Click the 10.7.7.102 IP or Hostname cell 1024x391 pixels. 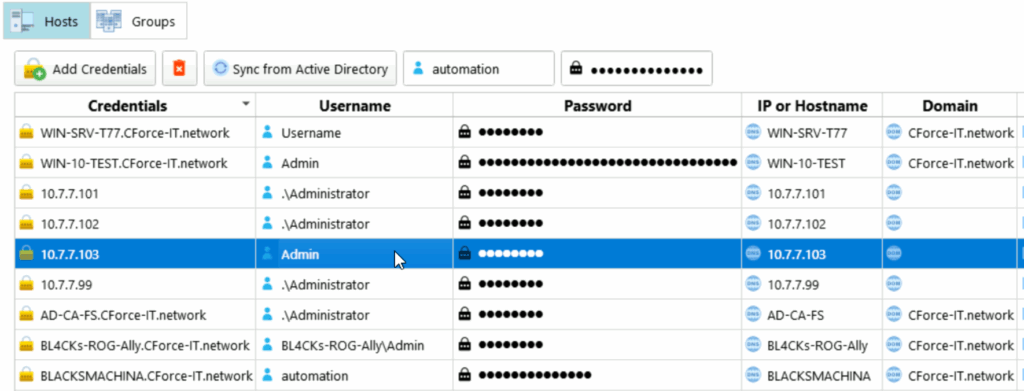pyautogui.click(x=812, y=224)
